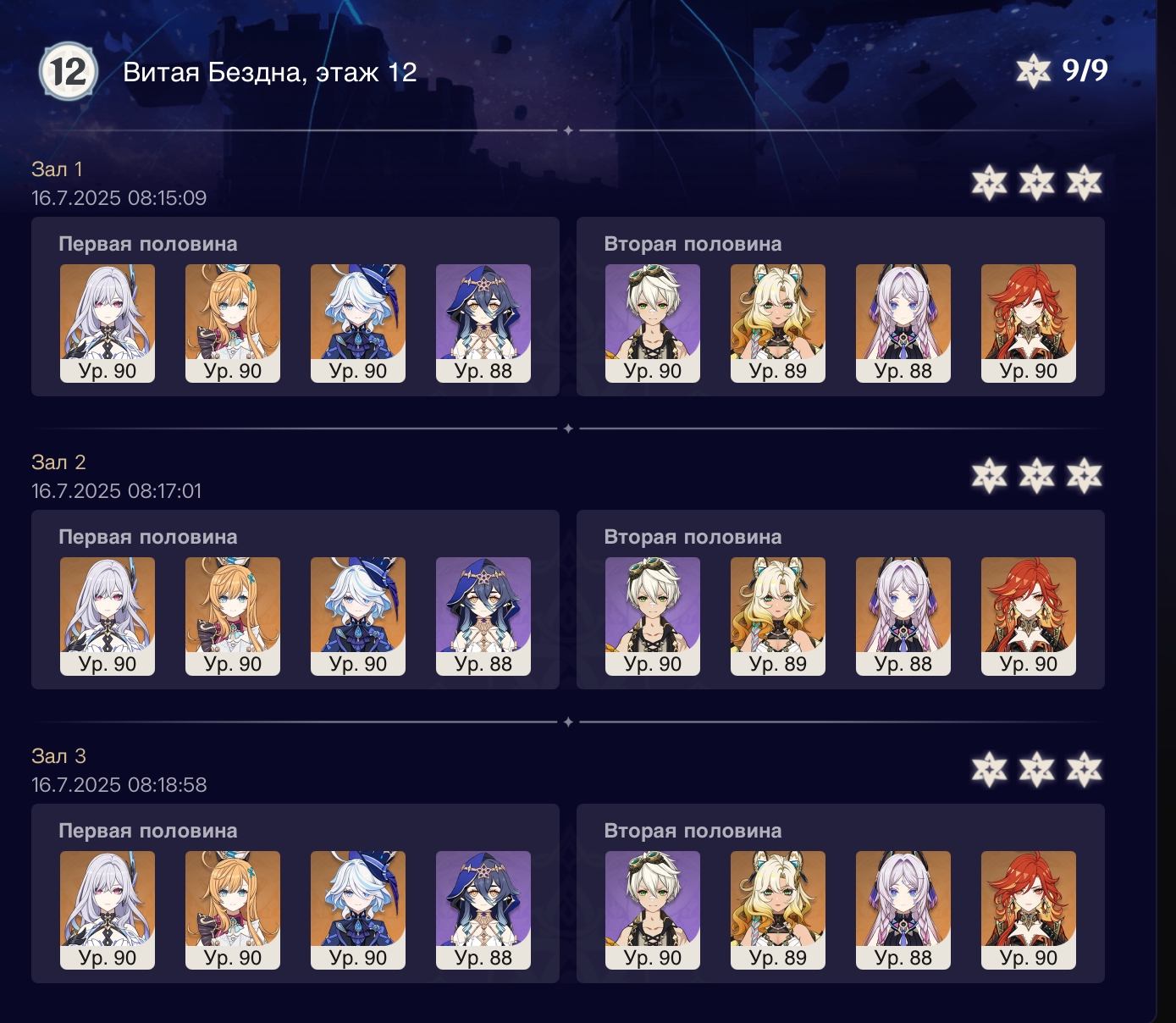Screen dimensions: 1176x1023
Task: Select goggles character in Зал 1 second half
Action: point(653,323)
